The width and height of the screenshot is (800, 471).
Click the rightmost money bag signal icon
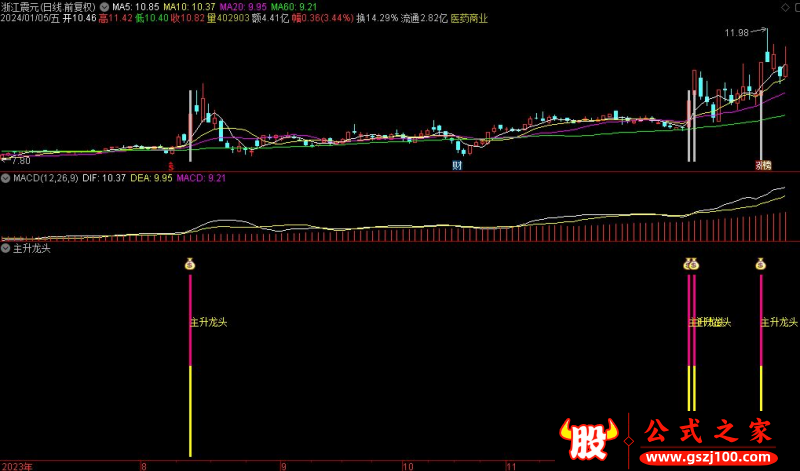tap(761, 264)
